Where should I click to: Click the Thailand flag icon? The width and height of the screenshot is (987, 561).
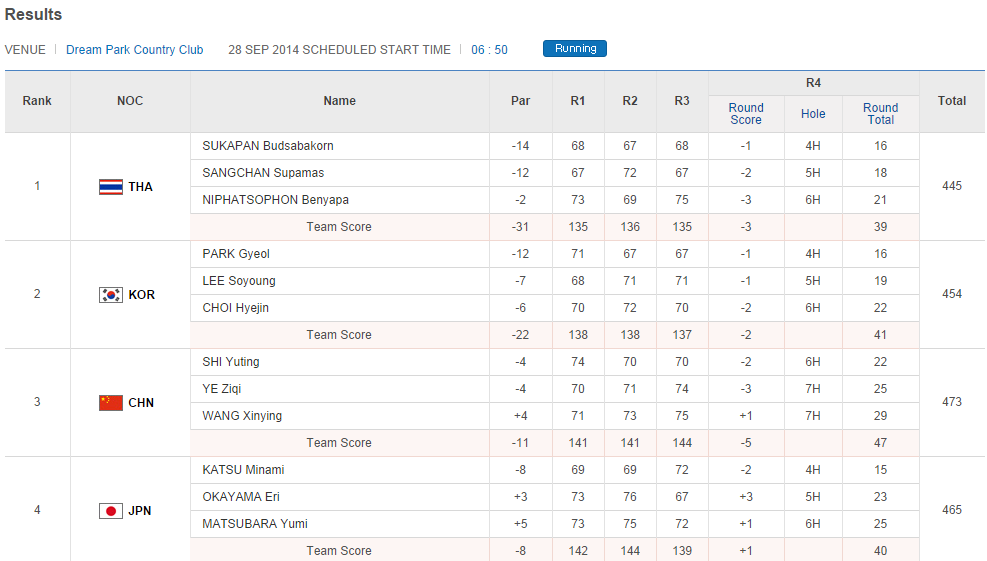coord(111,187)
